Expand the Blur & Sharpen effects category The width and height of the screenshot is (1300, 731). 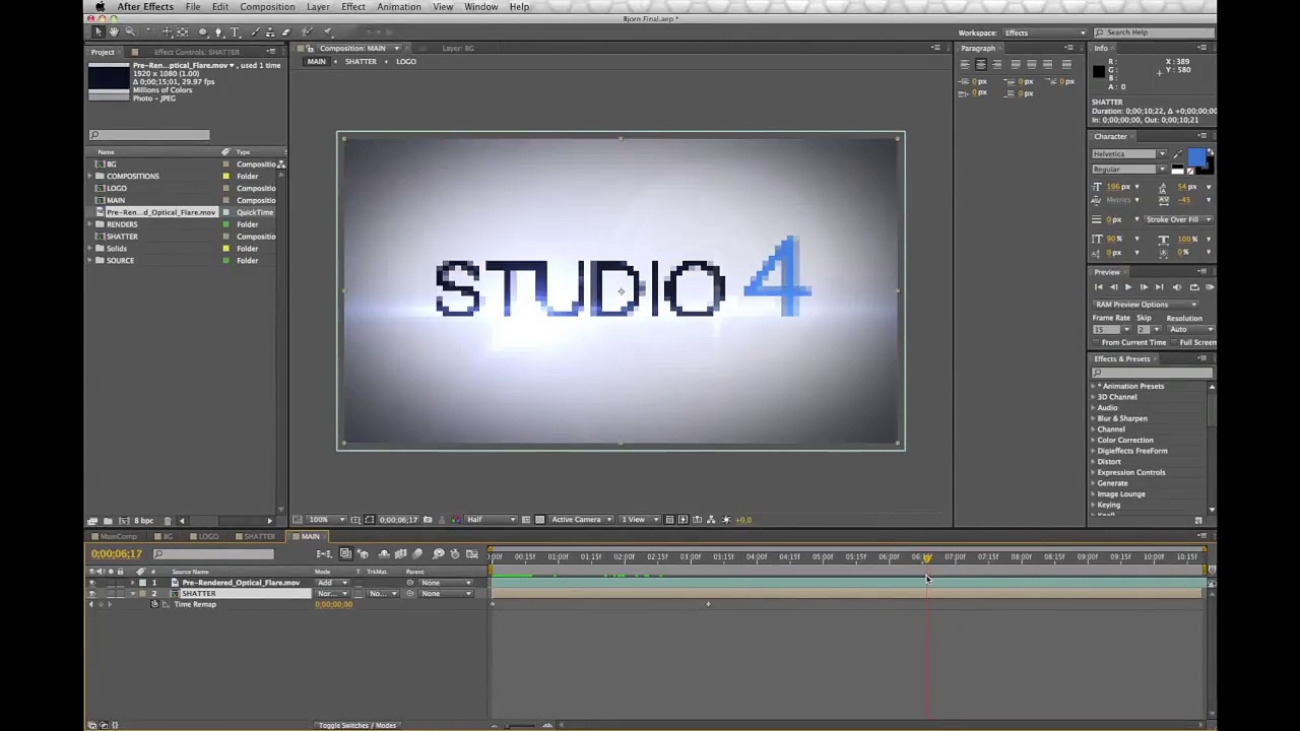click(1093, 419)
